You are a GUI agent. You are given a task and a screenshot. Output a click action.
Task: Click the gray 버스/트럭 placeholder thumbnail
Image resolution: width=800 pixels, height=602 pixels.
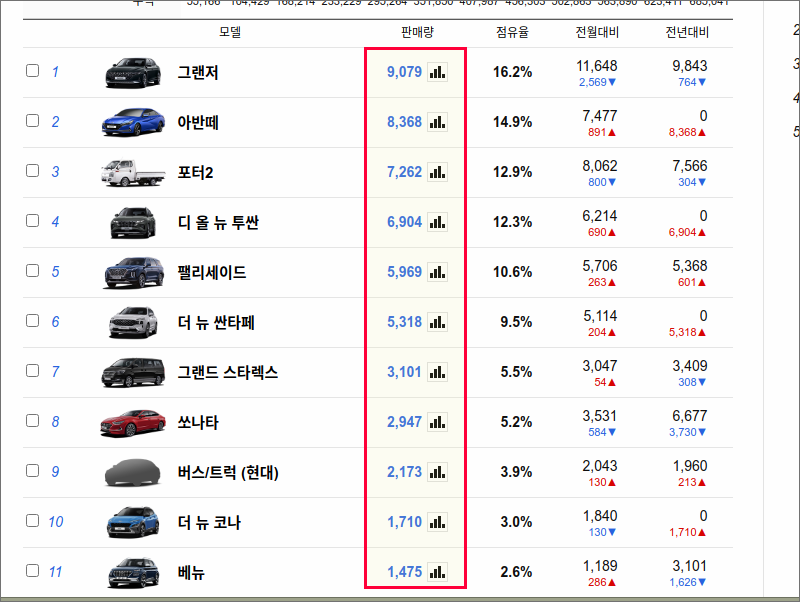tap(133, 472)
